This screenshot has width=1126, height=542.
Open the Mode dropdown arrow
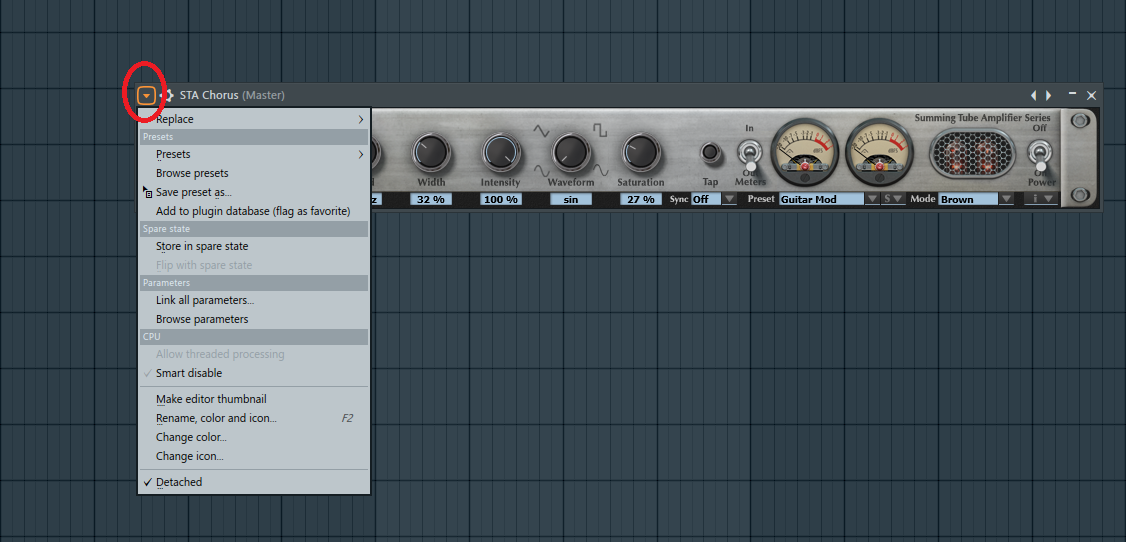coord(1006,200)
